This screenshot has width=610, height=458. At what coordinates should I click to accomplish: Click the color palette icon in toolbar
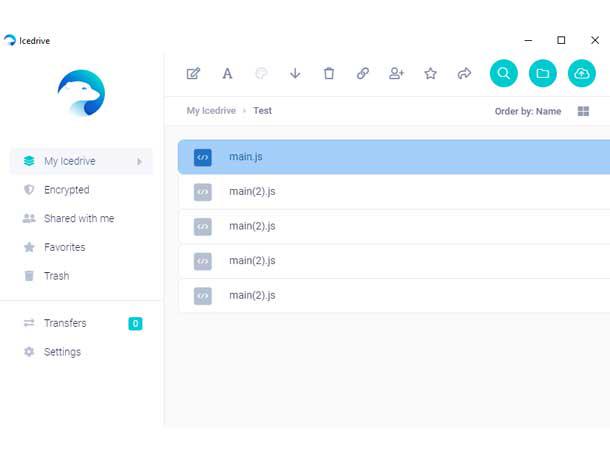coord(261,73)
